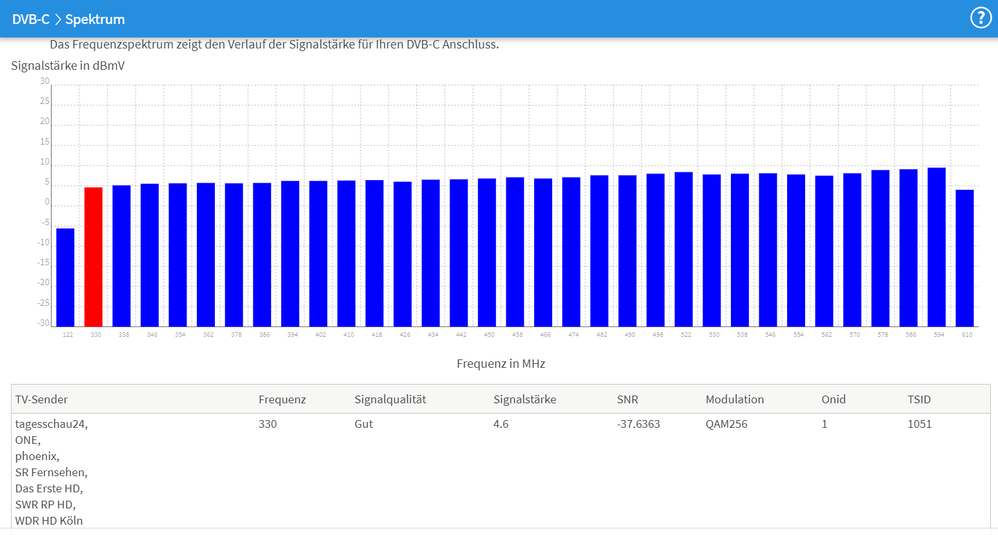This screenshot has height=535, width=998.
Task: Select the 402 MHz spectrum bar
Action: (318, 254)
